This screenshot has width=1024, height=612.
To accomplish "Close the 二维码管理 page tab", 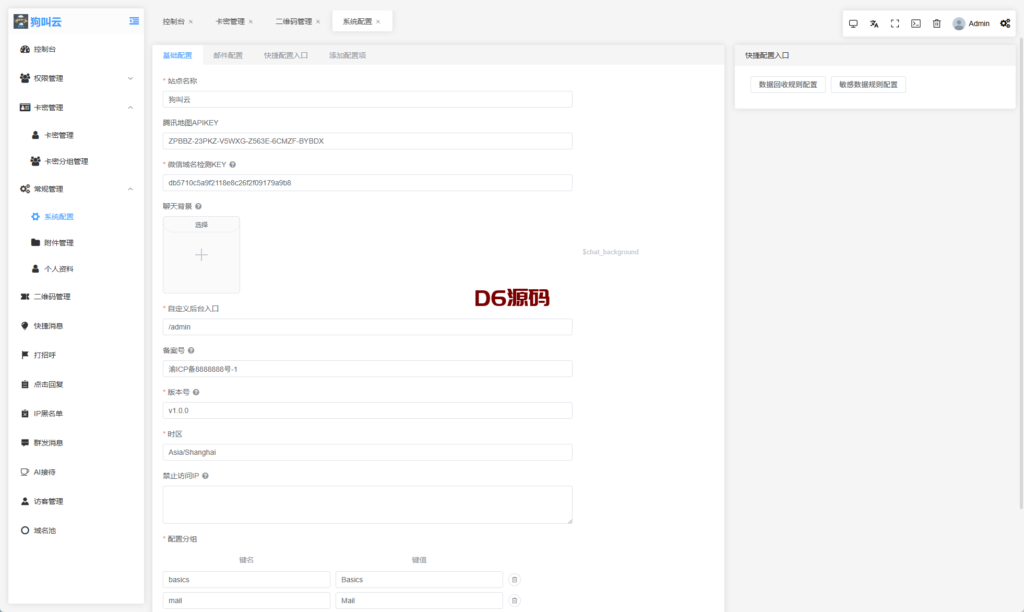I will tap(318, 21).
